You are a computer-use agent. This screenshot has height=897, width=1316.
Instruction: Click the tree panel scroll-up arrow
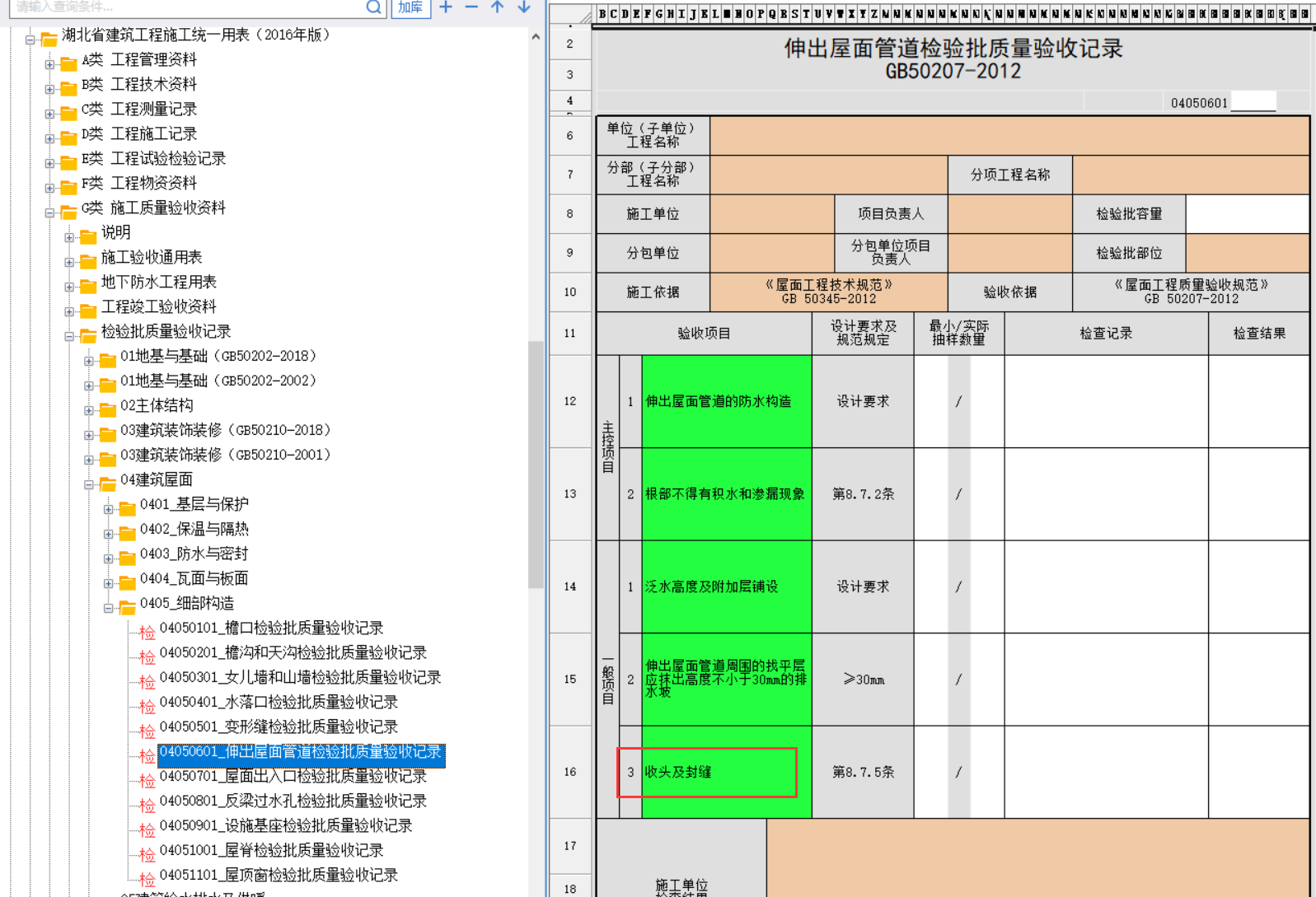[536, 37]
